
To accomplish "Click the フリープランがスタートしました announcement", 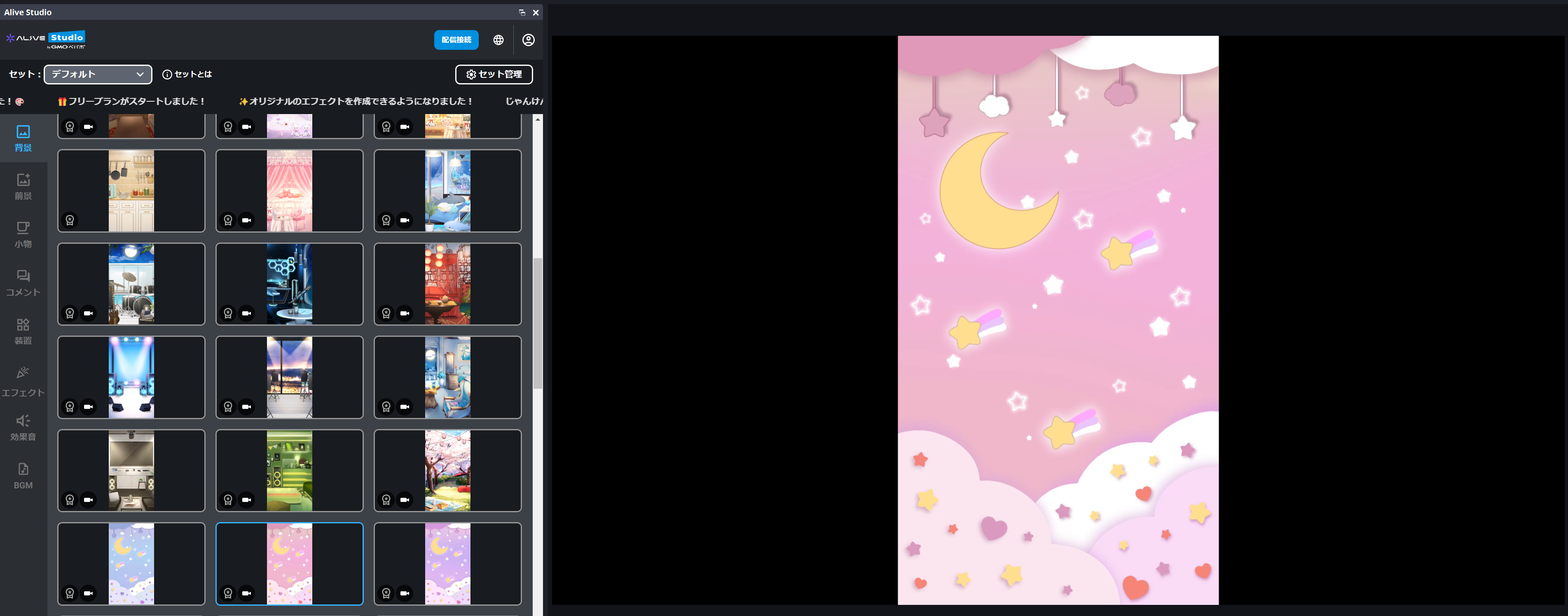I will click(x=131, y=102).
